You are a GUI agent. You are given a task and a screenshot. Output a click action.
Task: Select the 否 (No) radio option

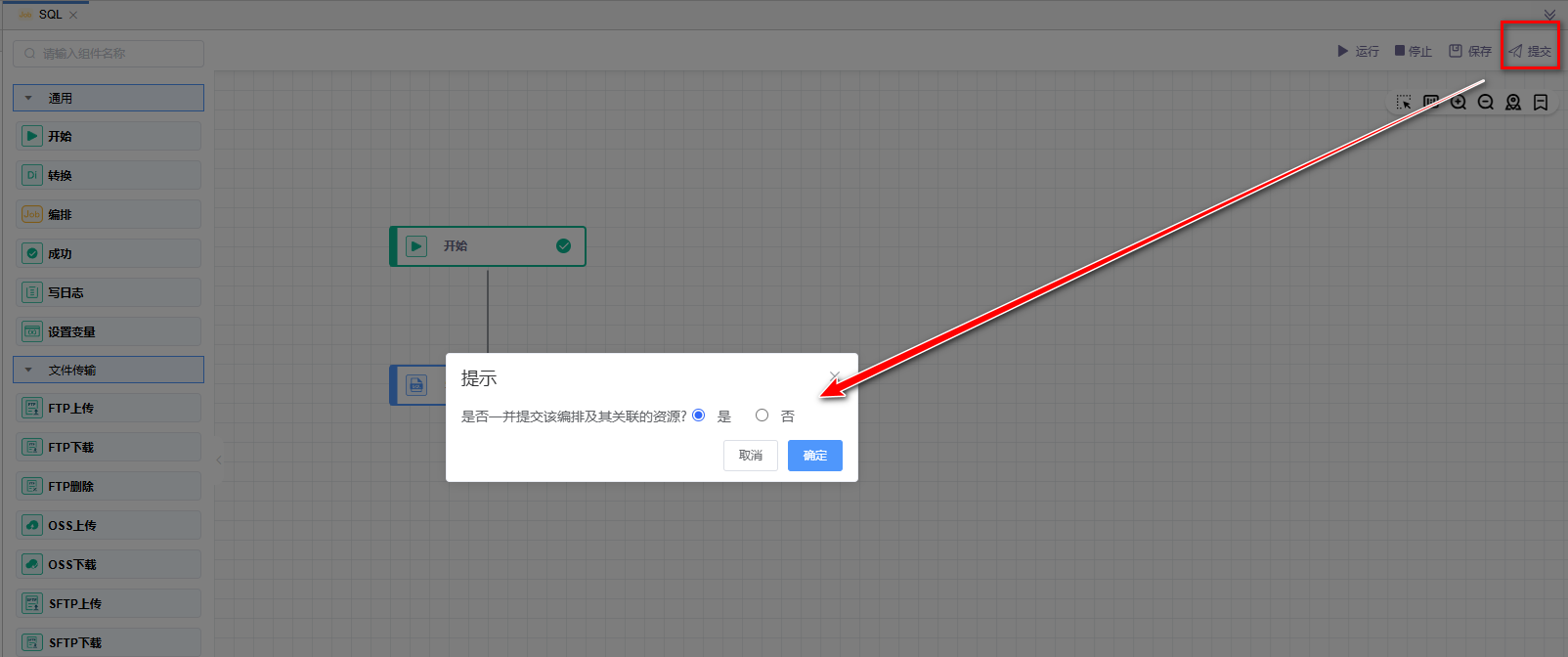click(762, 416)
